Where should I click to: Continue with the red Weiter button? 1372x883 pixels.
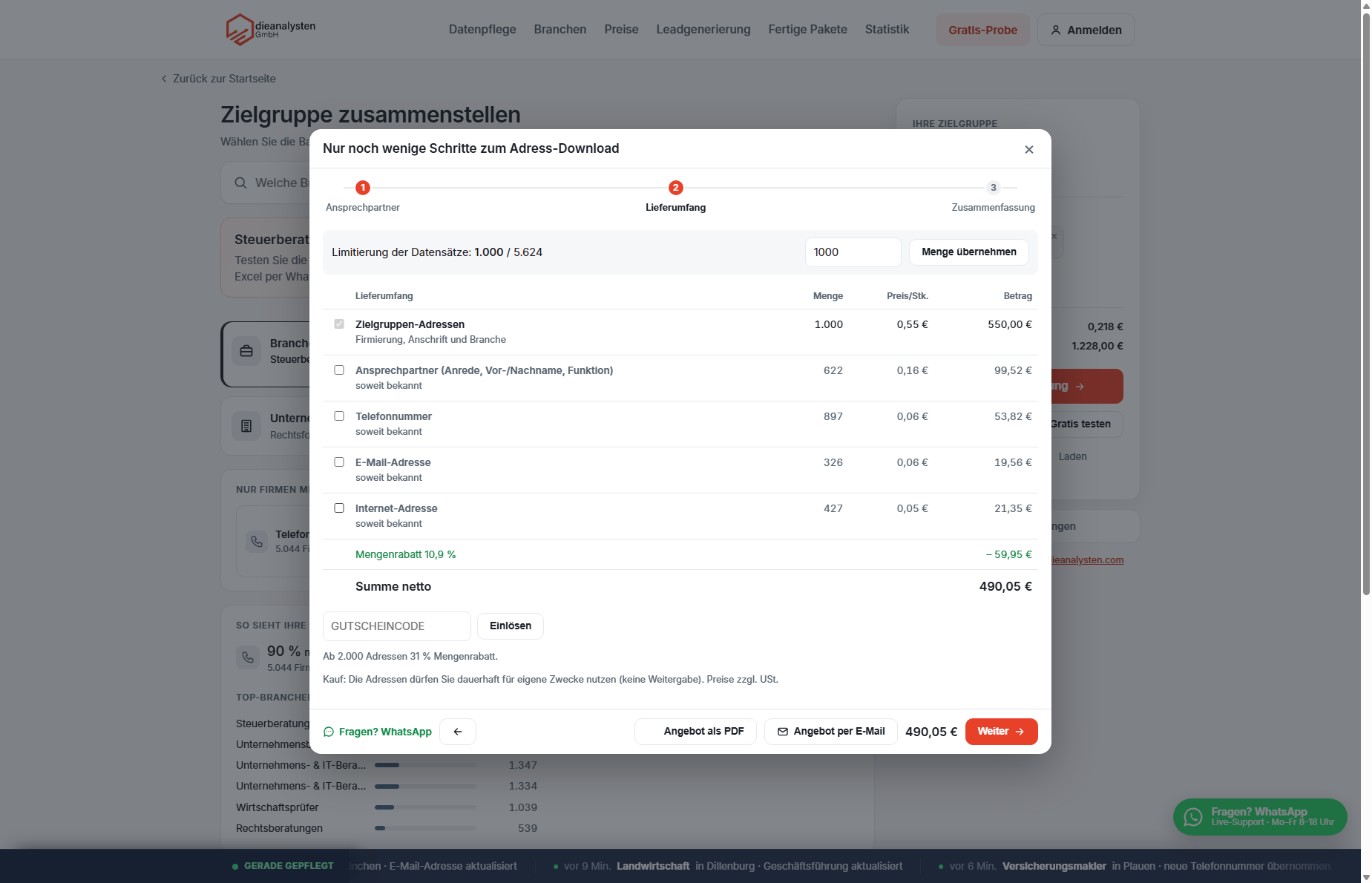click(x=1001, y=732)
